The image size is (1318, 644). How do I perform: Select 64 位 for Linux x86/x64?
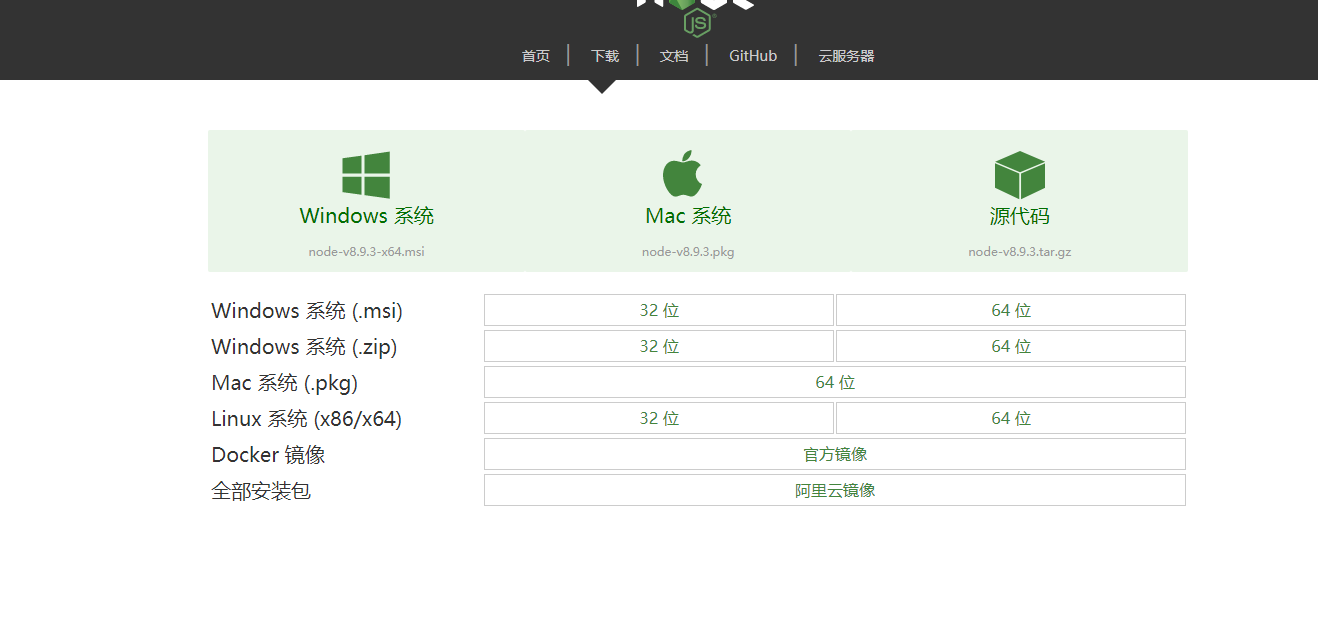pyautogui.click(x=1011, y=418)
